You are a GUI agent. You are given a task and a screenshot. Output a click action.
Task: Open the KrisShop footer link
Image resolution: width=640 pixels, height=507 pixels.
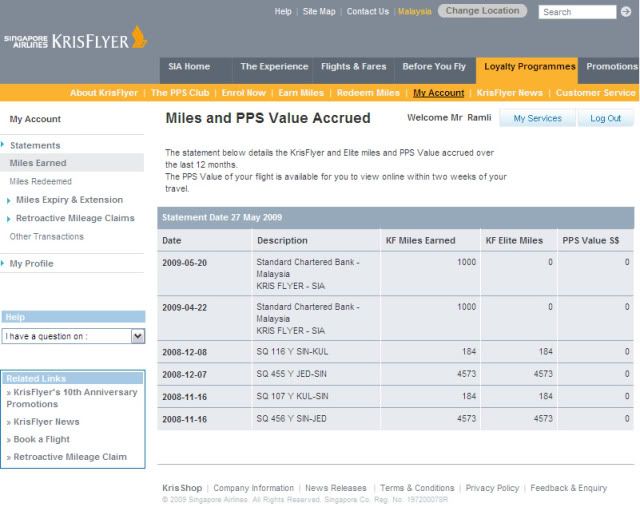click(182, 488)
